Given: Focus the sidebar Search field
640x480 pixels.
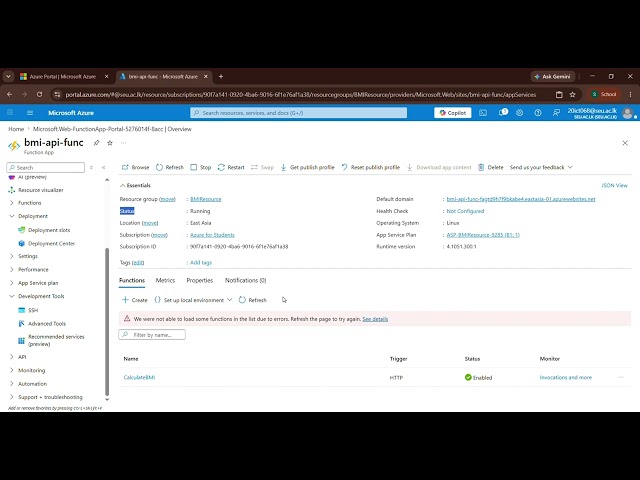Looking at the screenshot, I should (46, 167).
